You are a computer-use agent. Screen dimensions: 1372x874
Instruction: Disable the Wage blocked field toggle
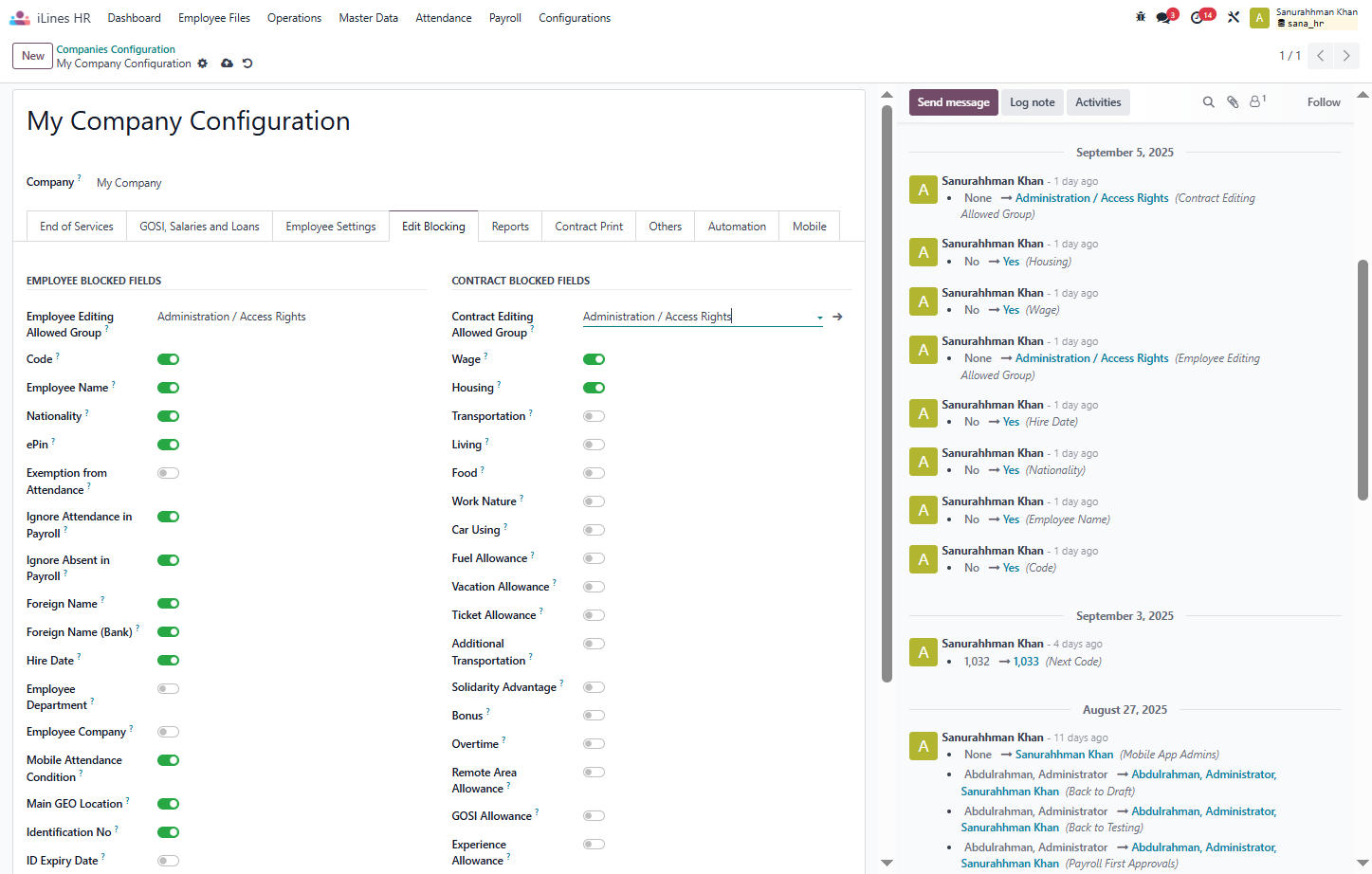point(594,359)
